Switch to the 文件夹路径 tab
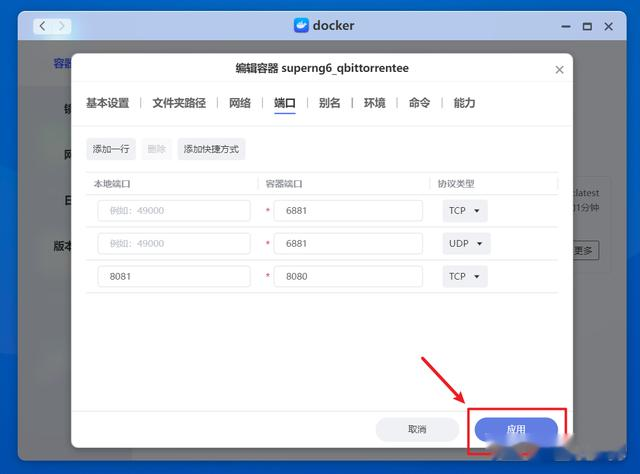The image size is (640, 474). point(179,103)
